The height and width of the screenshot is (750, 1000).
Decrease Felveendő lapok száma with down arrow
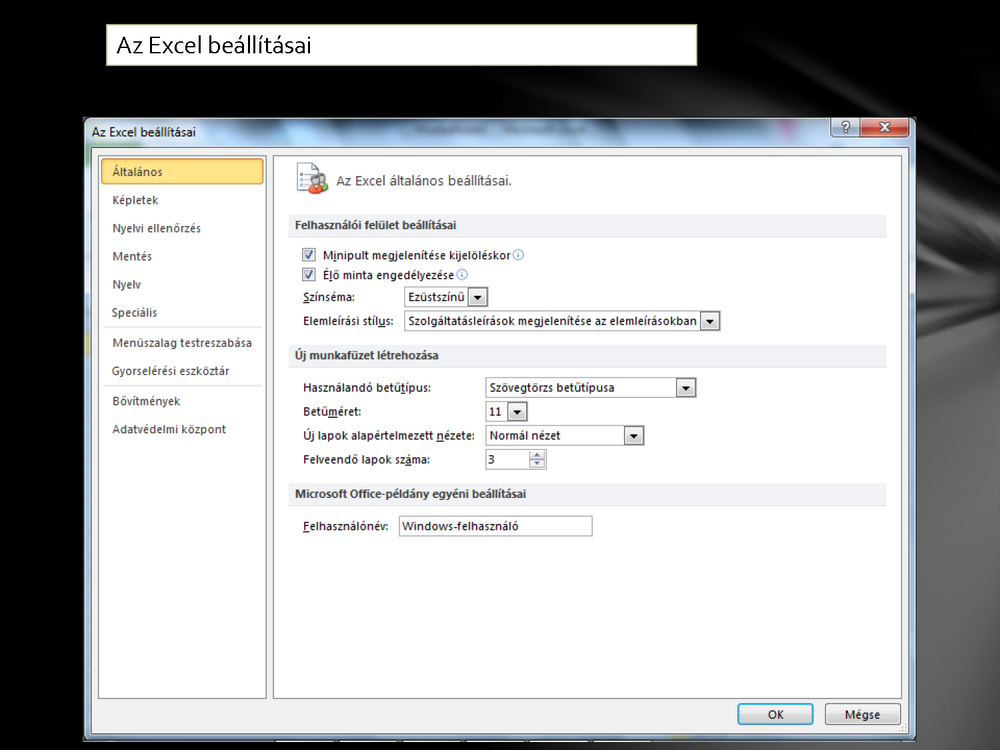coord(537,464)
